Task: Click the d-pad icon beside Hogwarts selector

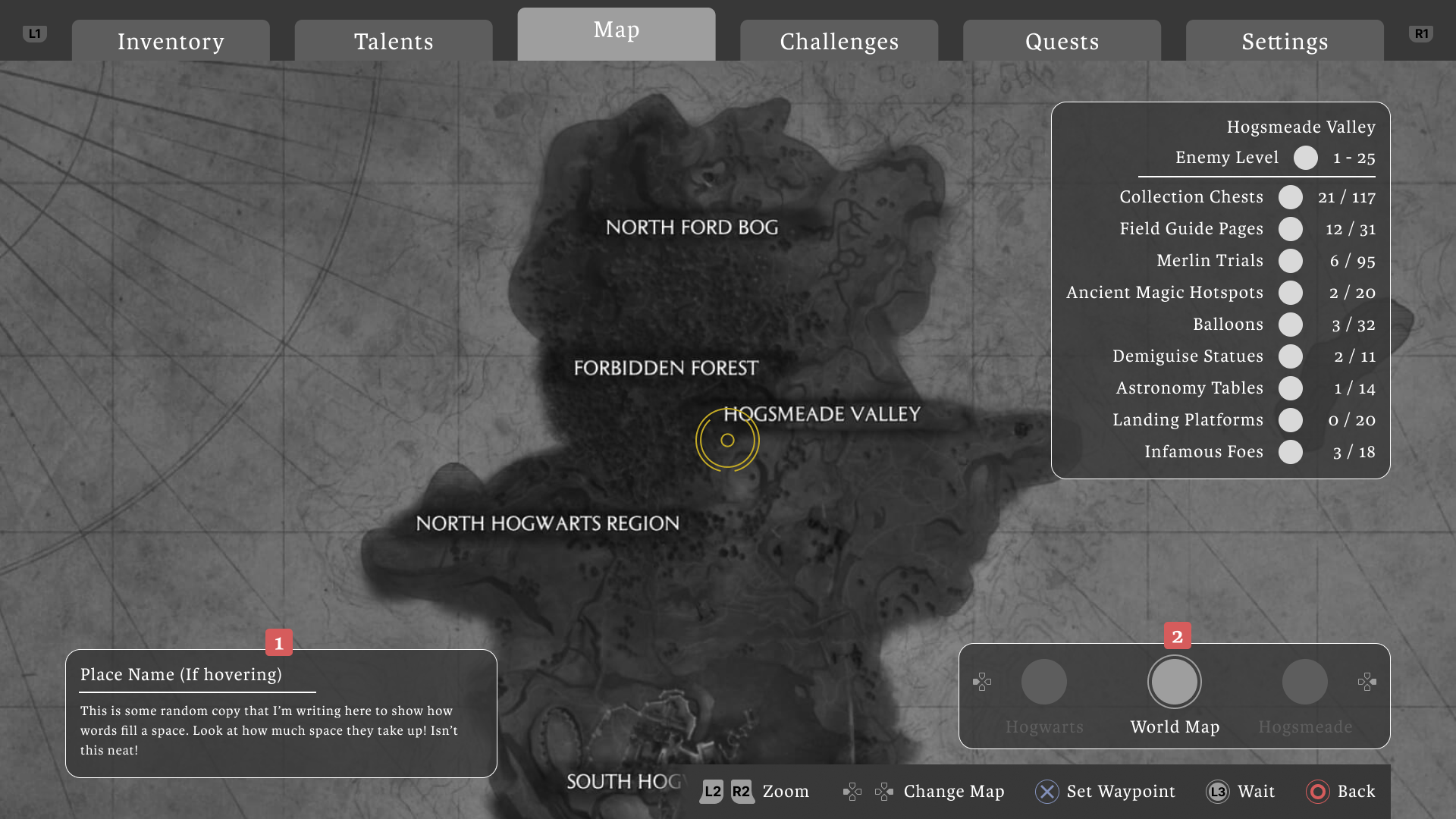Action: tap(983, 682)
